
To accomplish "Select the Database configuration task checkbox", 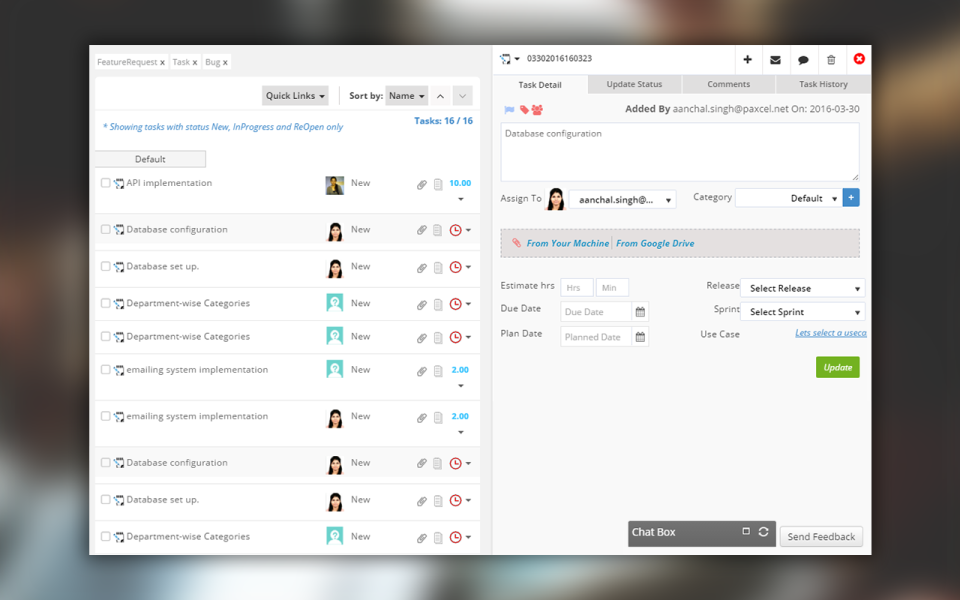I will [104, 229].
